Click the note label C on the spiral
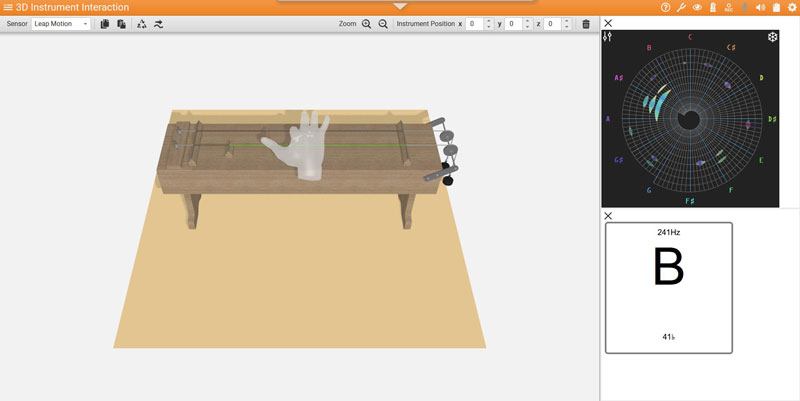 (690, 37)
